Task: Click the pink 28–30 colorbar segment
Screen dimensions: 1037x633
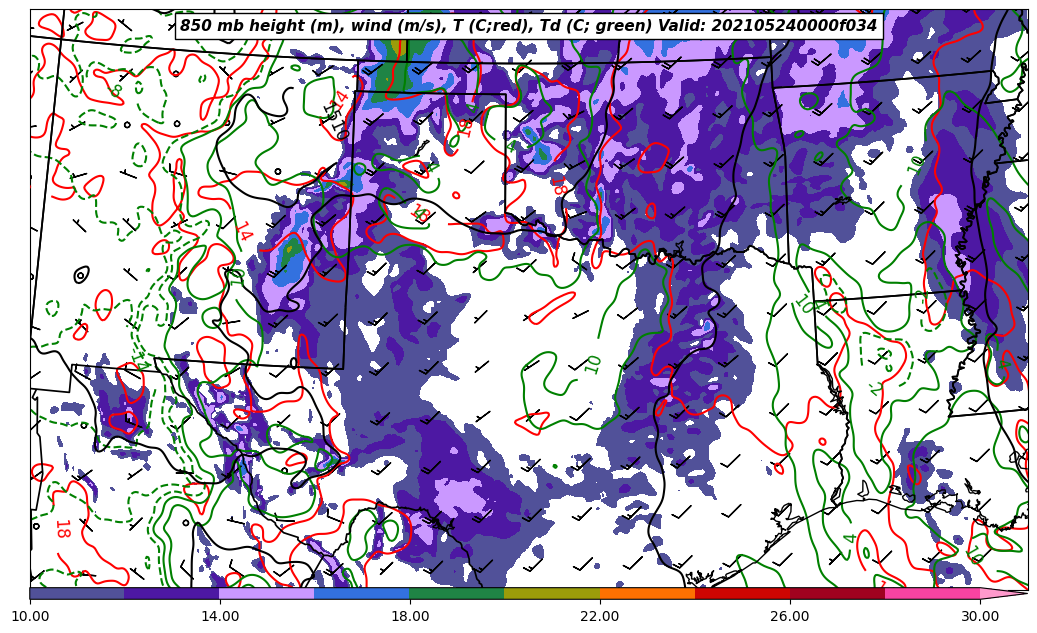Action: [x=932, y=593]
